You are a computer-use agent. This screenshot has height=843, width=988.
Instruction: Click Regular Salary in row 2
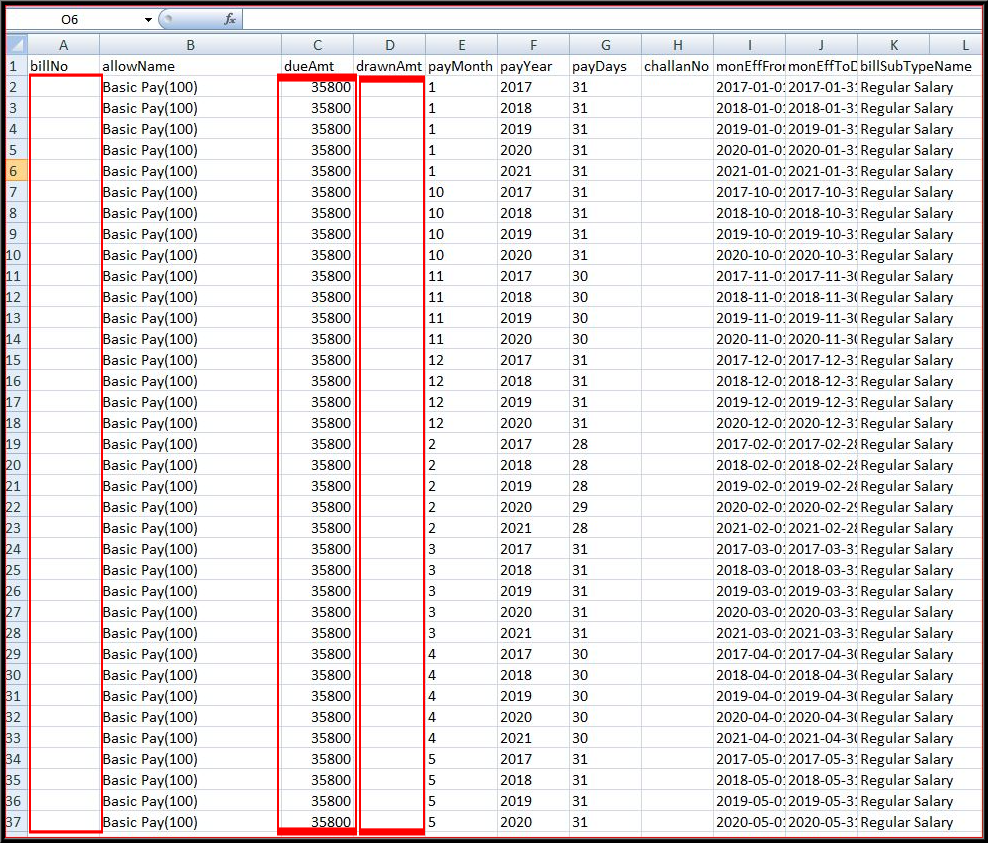907,87
